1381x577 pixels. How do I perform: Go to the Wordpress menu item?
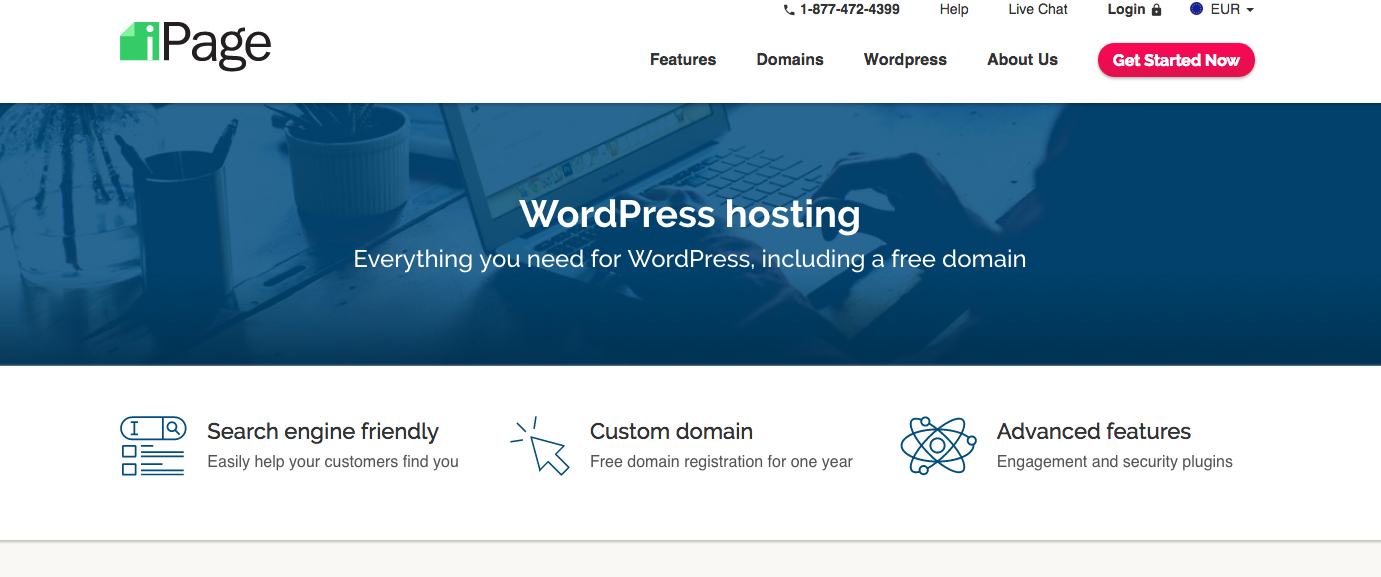[905, 60]
